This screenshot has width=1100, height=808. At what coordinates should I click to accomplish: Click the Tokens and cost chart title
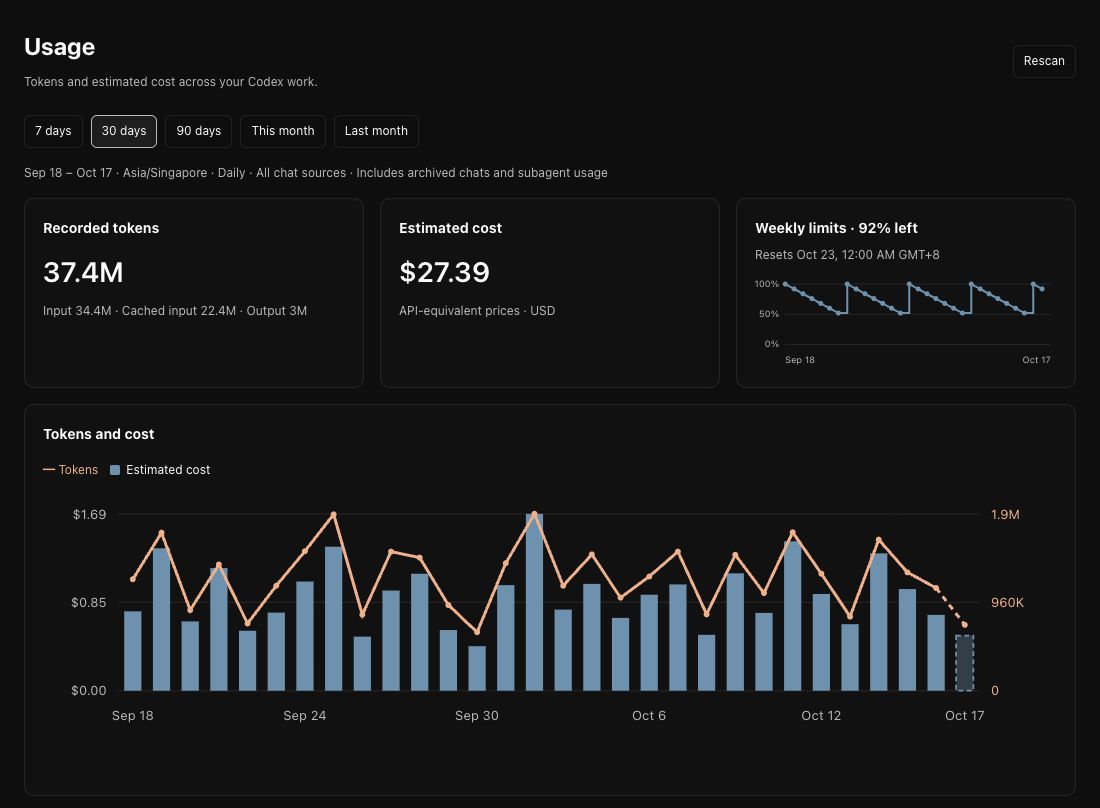99,434
